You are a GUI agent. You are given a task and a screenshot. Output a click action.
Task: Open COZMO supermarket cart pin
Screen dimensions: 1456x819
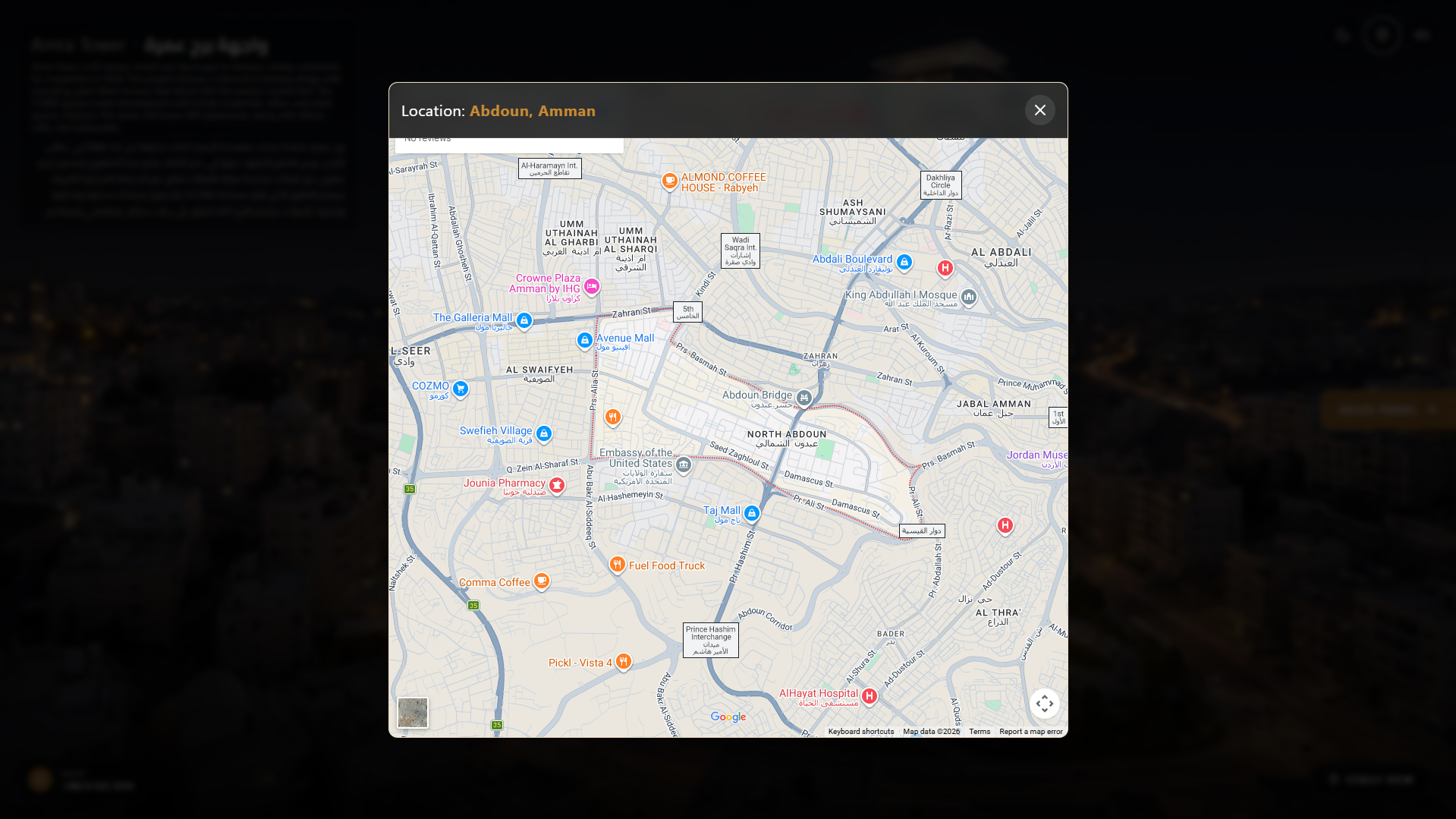460,389
